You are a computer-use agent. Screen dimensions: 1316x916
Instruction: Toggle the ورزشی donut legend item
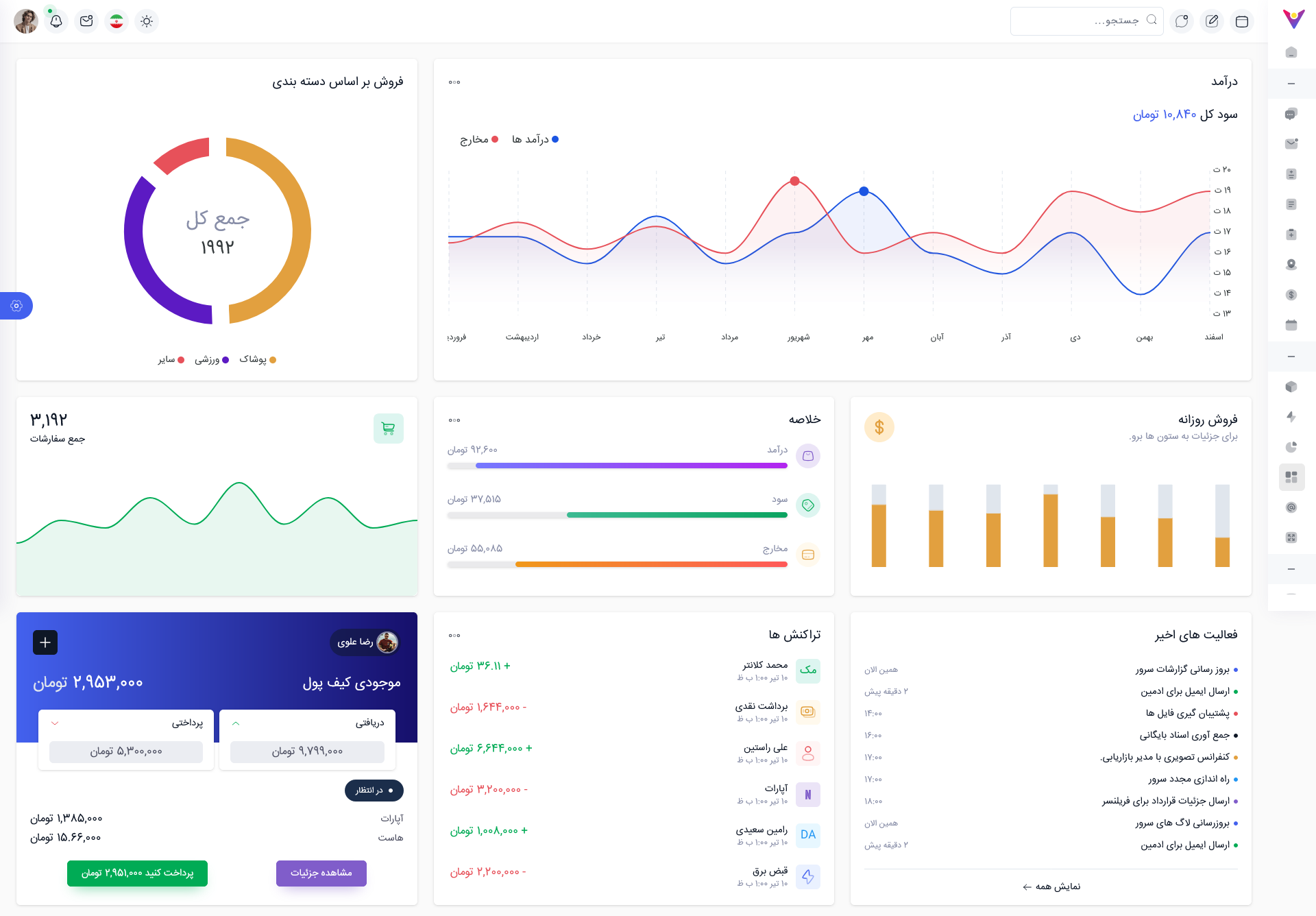tap(212, 359)
